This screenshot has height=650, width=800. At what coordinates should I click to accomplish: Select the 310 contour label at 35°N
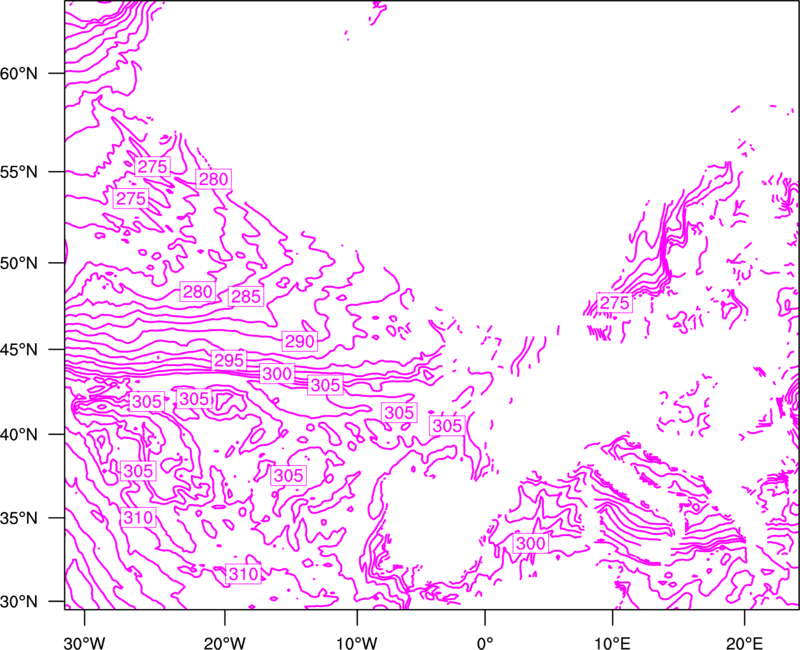[138, 518]
